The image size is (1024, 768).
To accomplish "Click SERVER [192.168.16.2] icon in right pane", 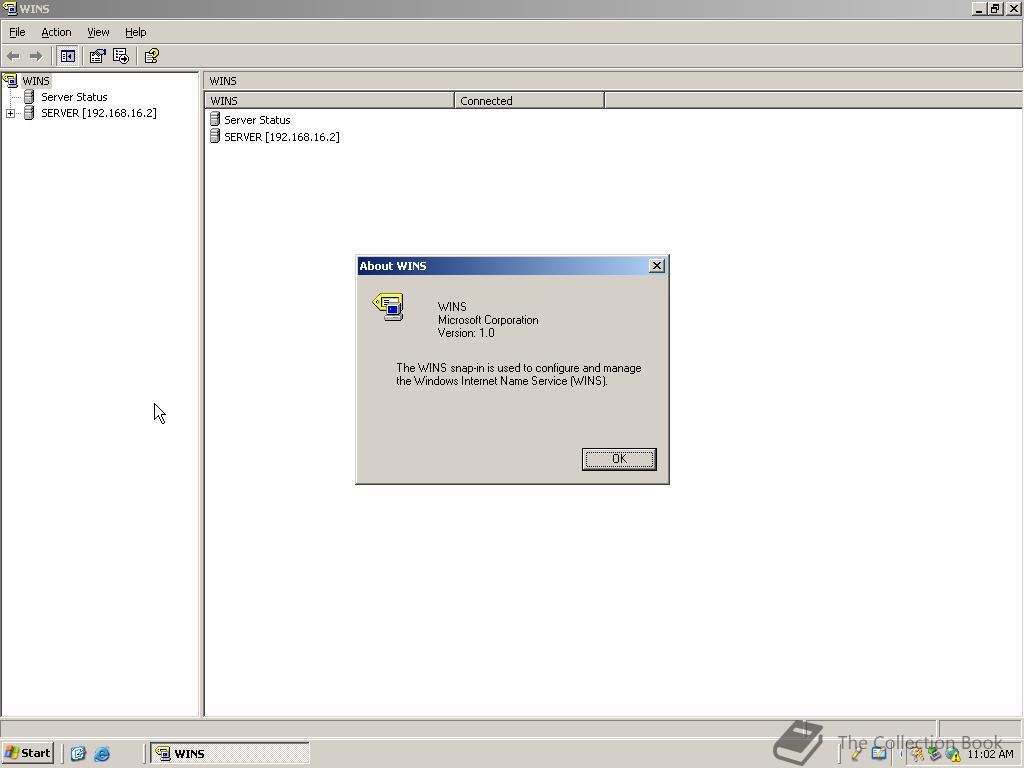I will (215, 136).
